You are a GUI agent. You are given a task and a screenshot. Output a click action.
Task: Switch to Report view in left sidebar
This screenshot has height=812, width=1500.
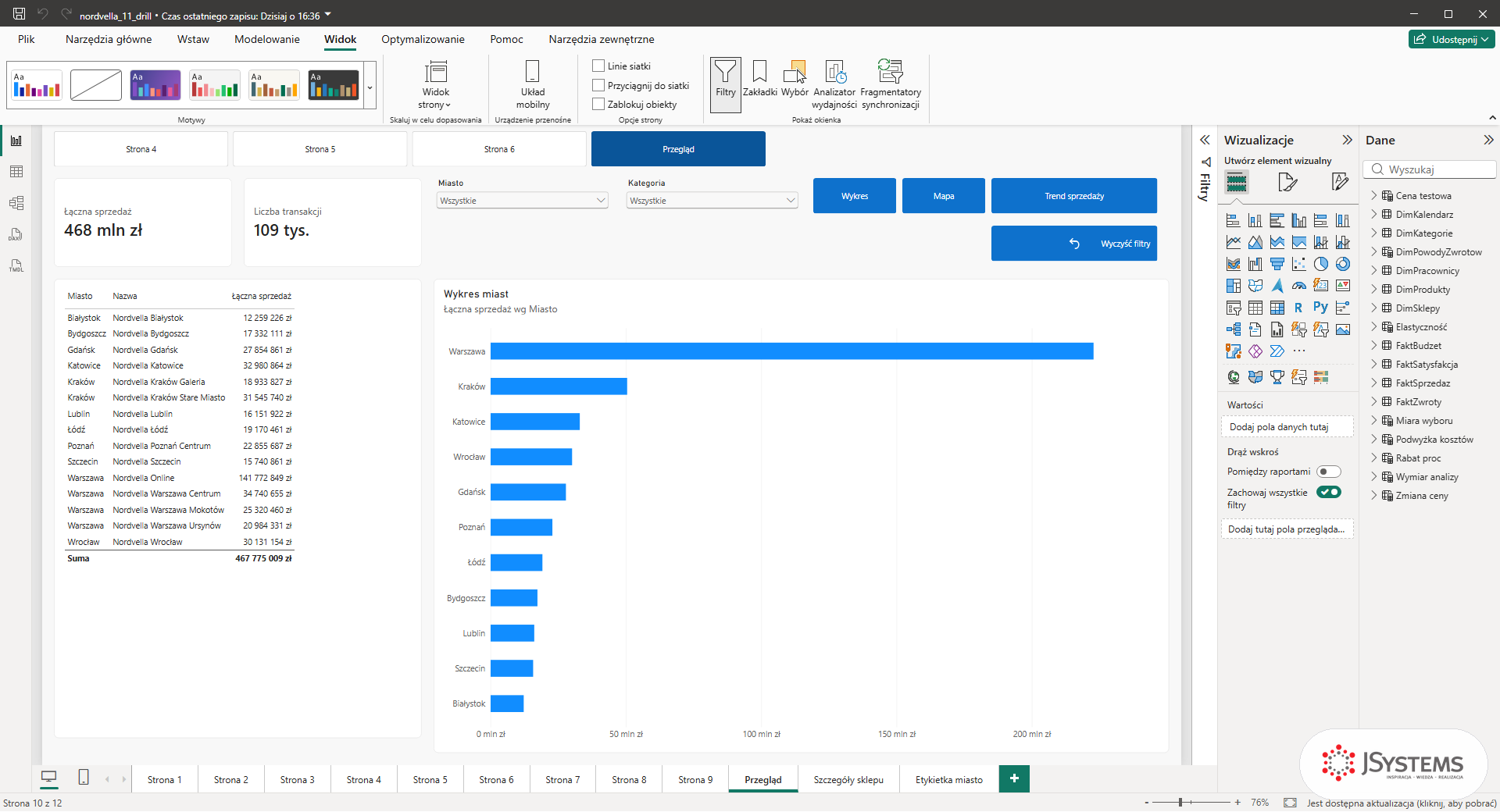[x=16, y=141]
